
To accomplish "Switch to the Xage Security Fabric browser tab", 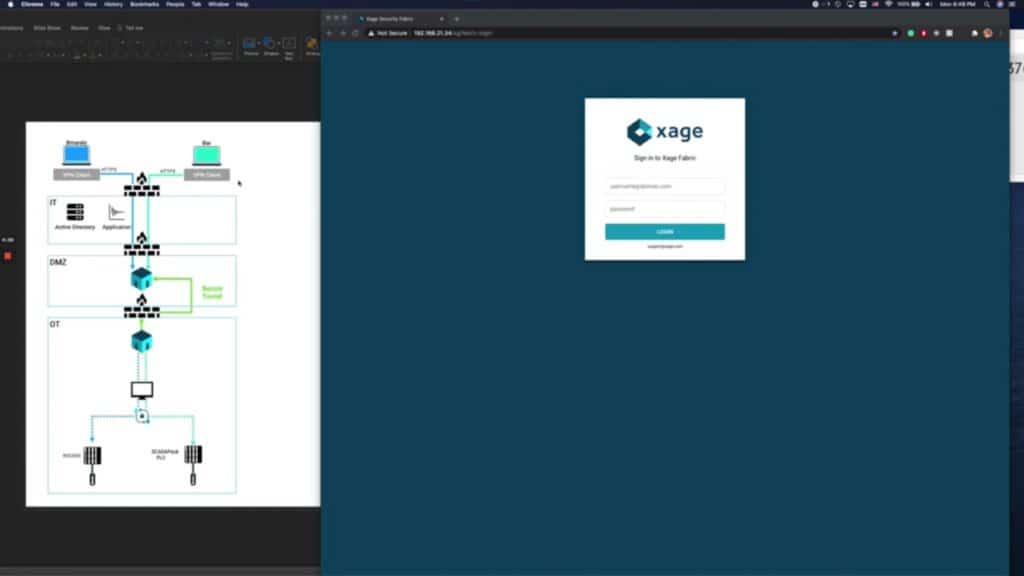I will [x=390, y=18].
